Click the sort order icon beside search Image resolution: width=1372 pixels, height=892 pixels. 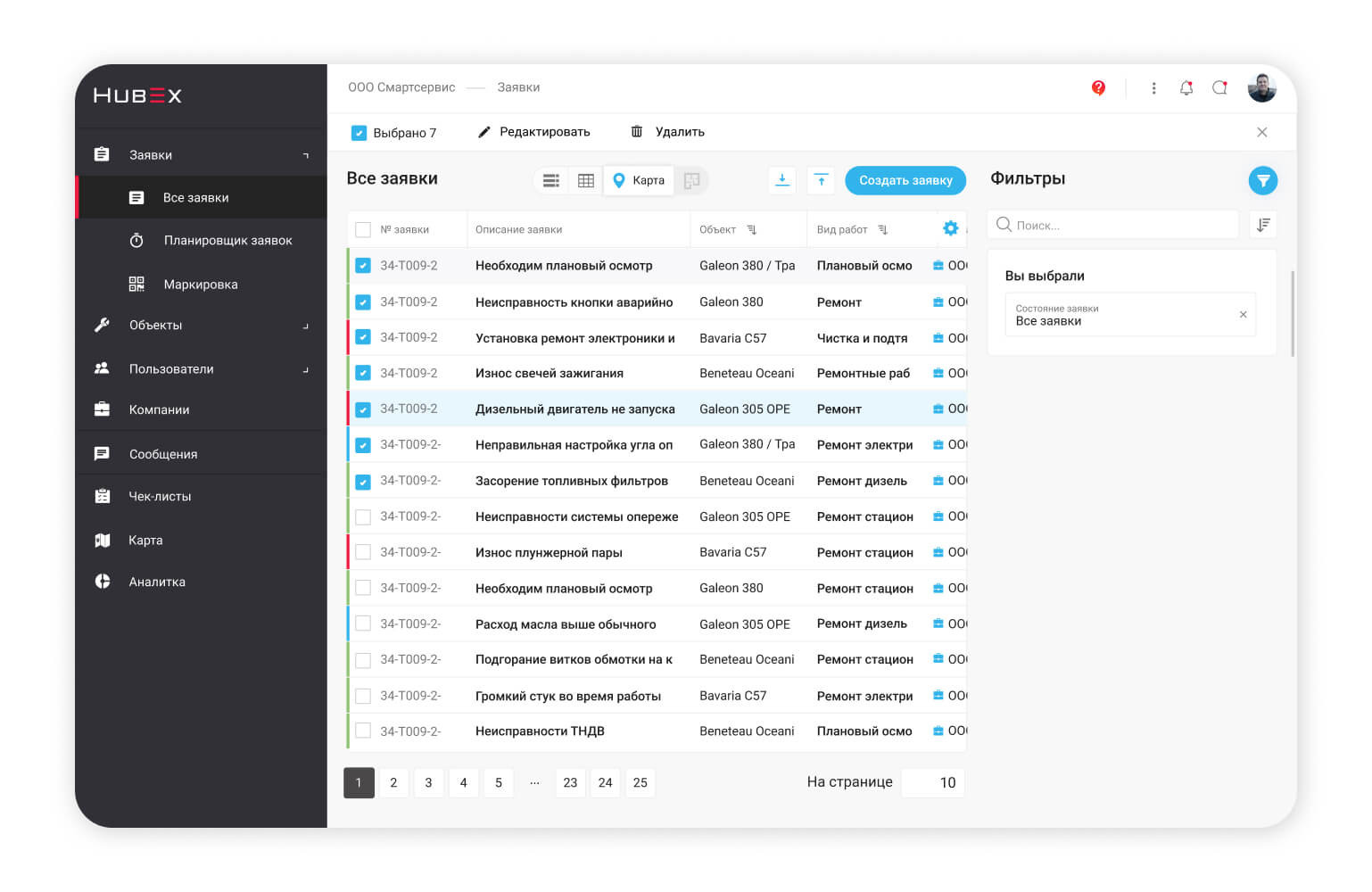point(1262,225)
